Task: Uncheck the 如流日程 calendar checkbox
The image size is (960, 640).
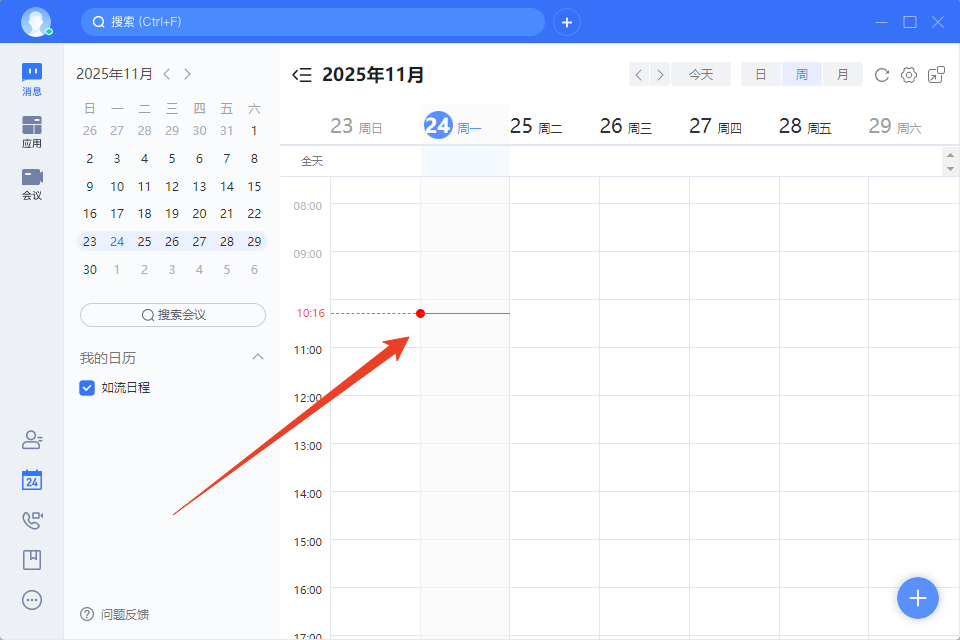Action: click(x=87, y=387)
